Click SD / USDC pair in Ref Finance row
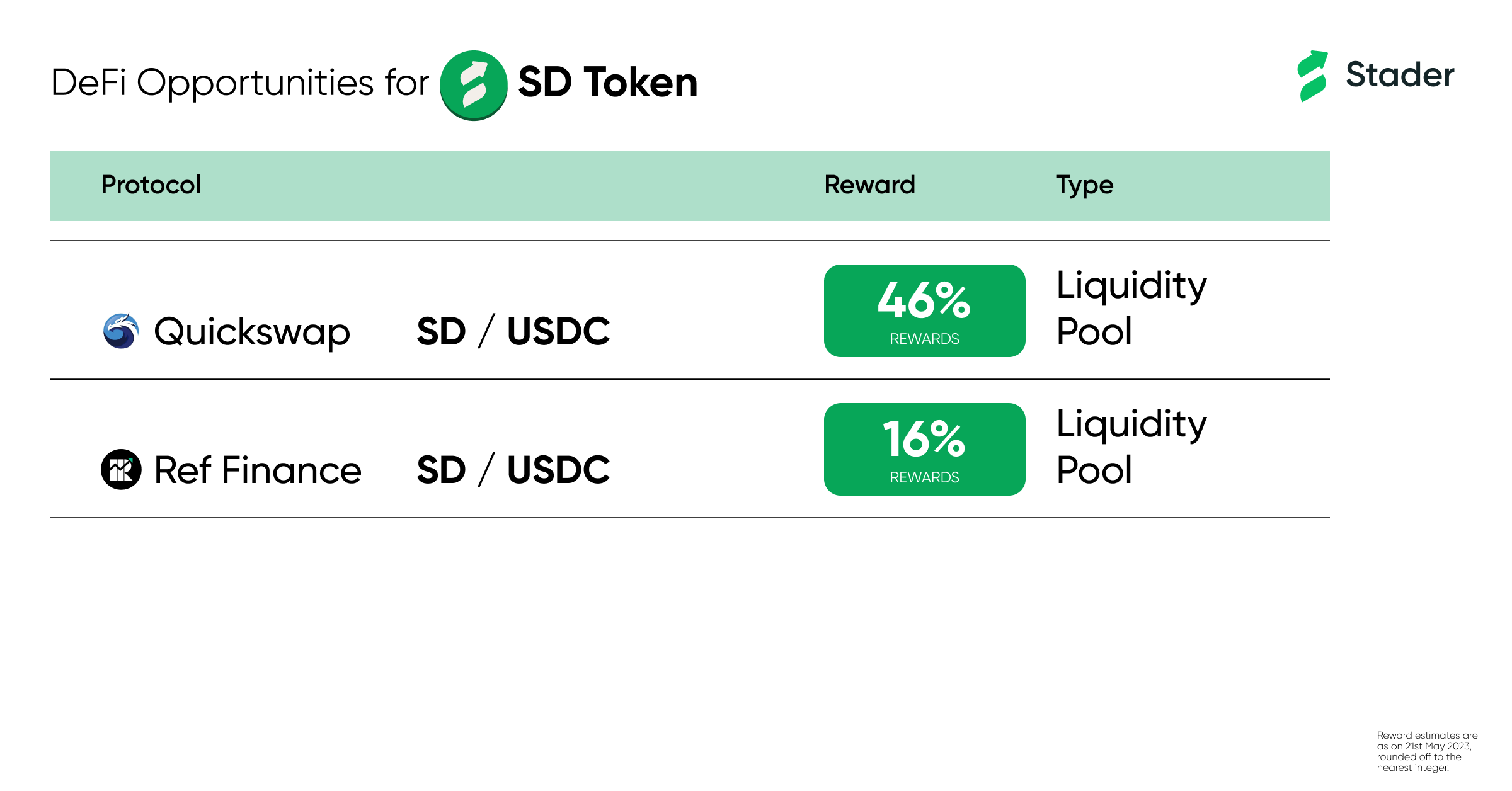1512x791 pixels. point(513,470)
